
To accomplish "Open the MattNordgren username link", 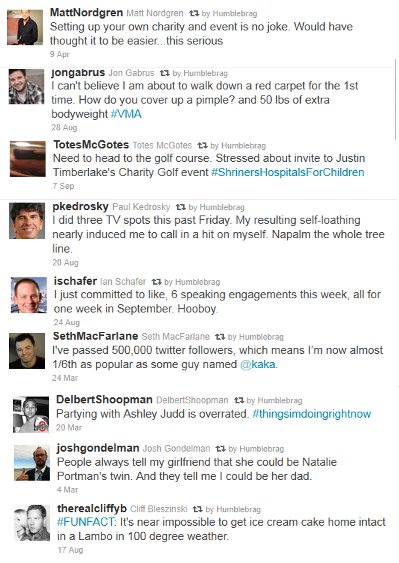I will point(86,13).
